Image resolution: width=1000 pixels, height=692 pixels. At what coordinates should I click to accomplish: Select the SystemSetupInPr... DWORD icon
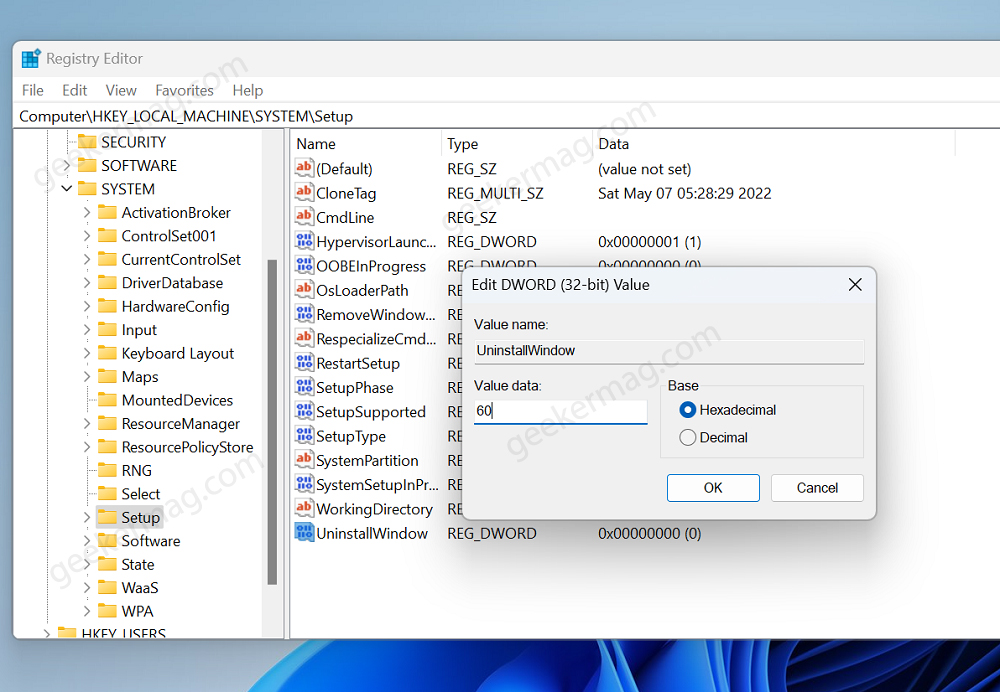pos(304,484)
